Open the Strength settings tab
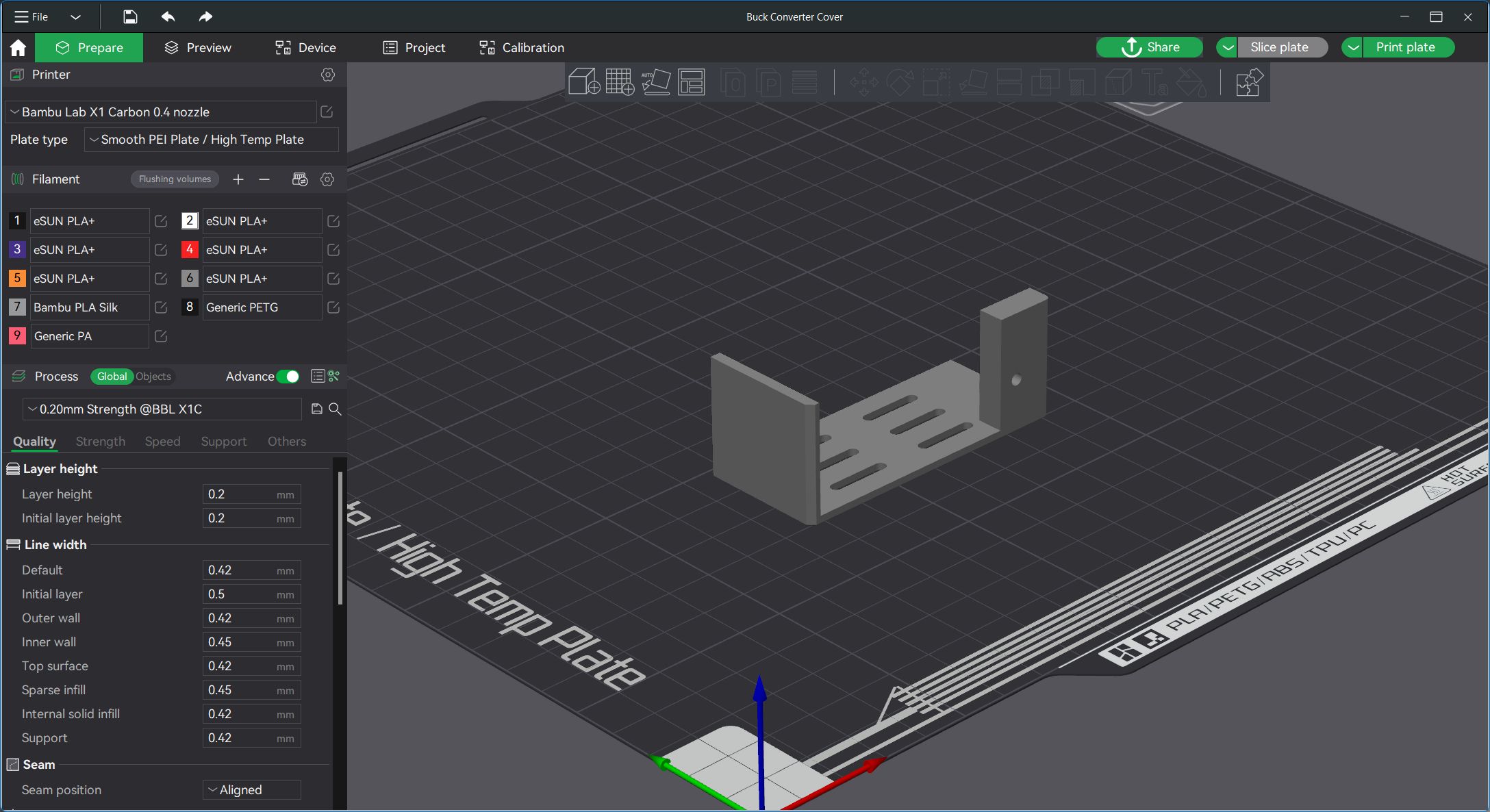The height and width of the screenshot is (812, 1490). pyautogui.click(x=100, y=442)
